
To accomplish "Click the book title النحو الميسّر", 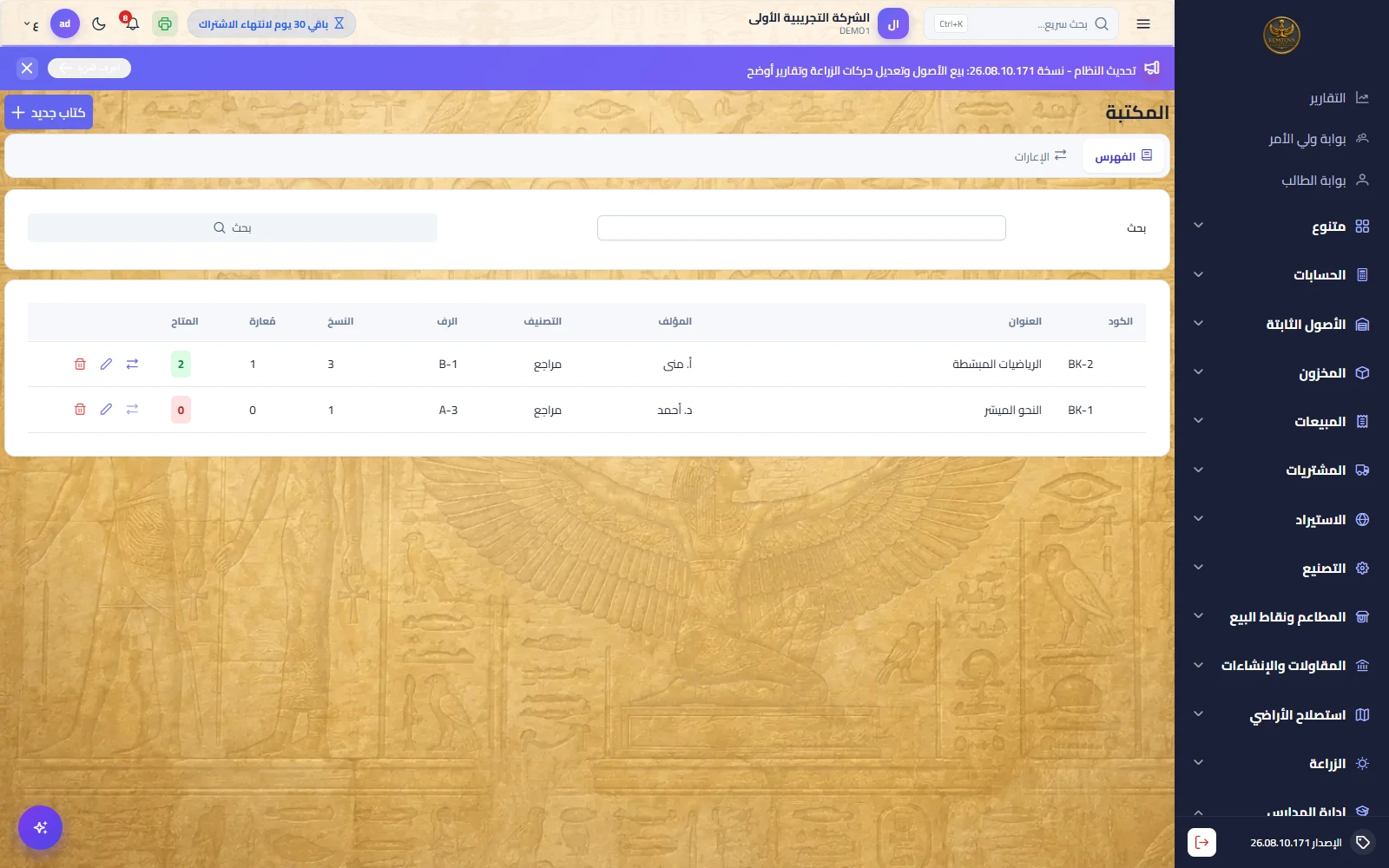I will pyautogui.click(x=1012, y=410).
